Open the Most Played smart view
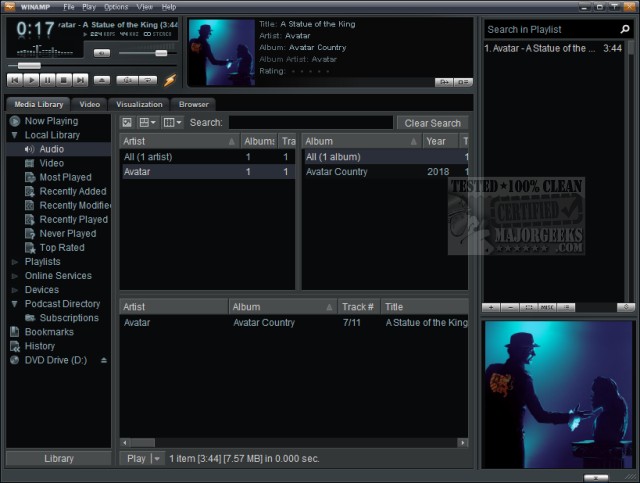640x483 pixels. [x=65, y=177]
